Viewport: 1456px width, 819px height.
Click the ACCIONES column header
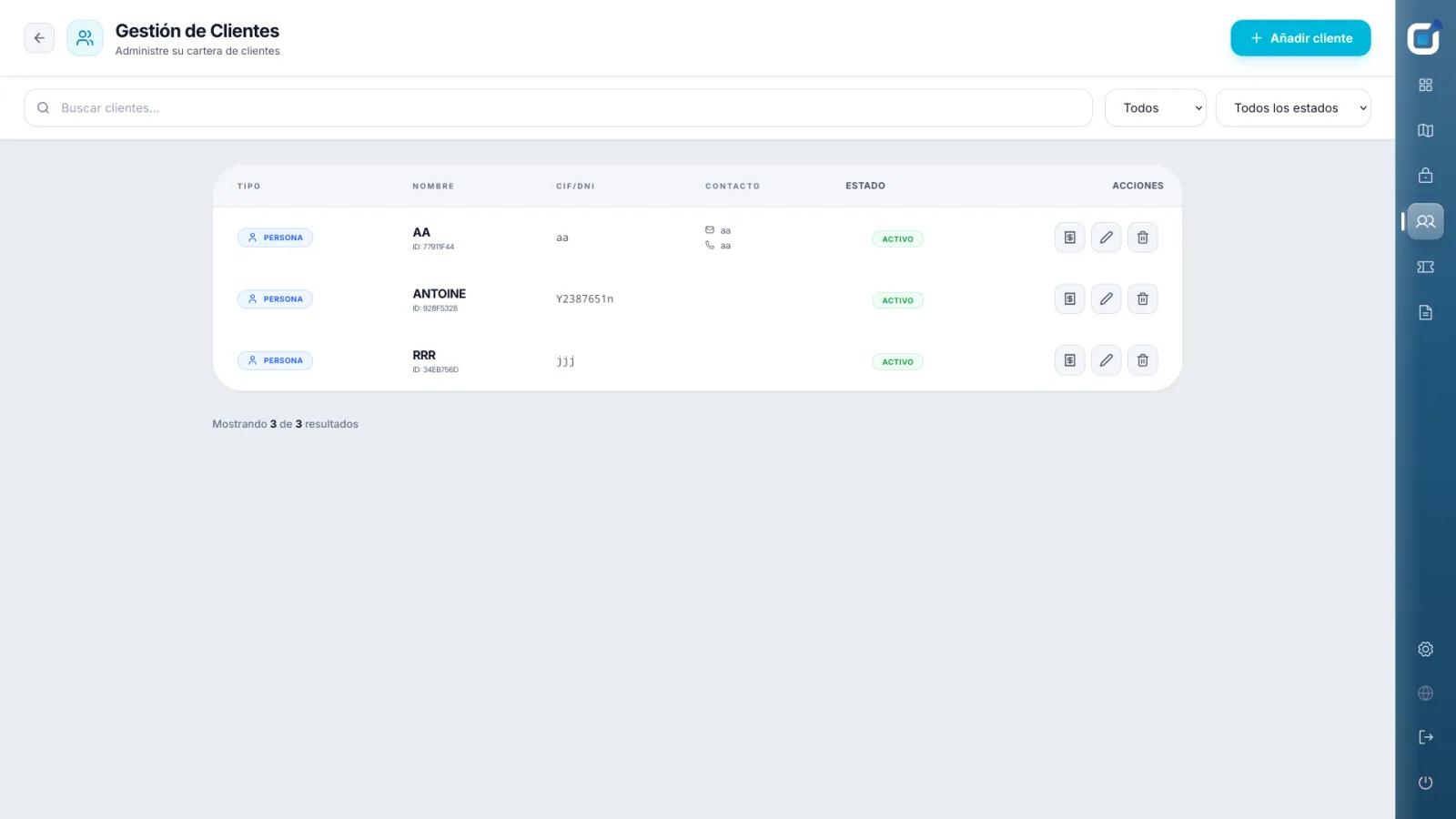coord(1137,186)
